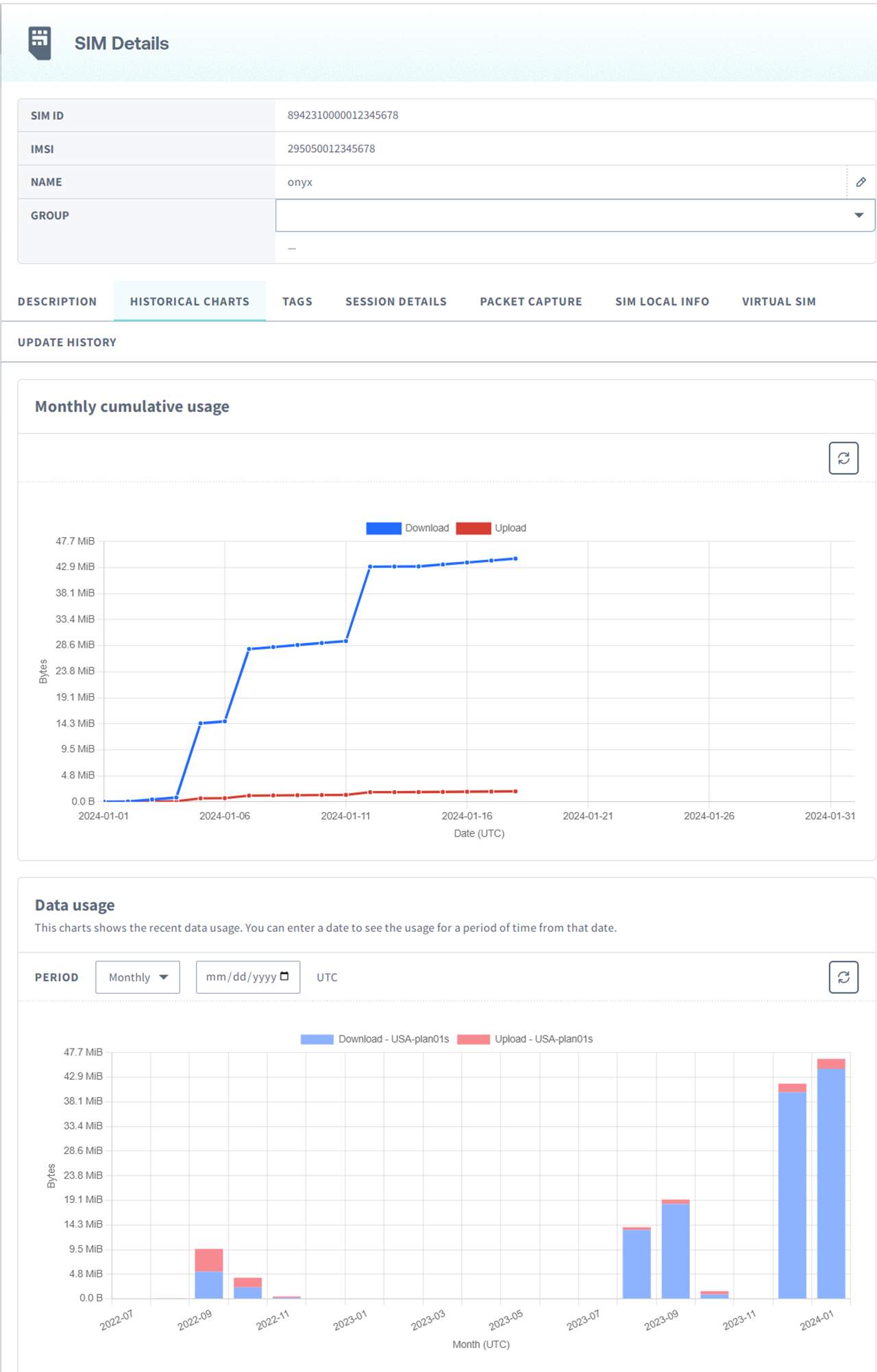Refresh the Monthly cumulative usage chart
This screenshot has width=877, height=1372.
(x=843, y=458)
